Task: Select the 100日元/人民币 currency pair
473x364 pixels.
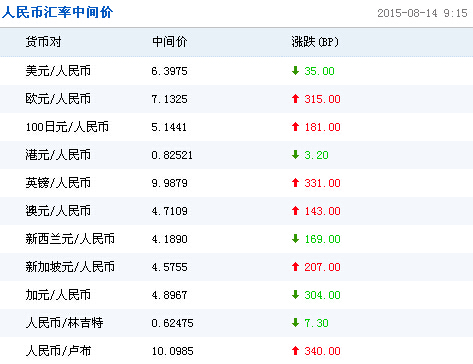Action: click(67, 127)
